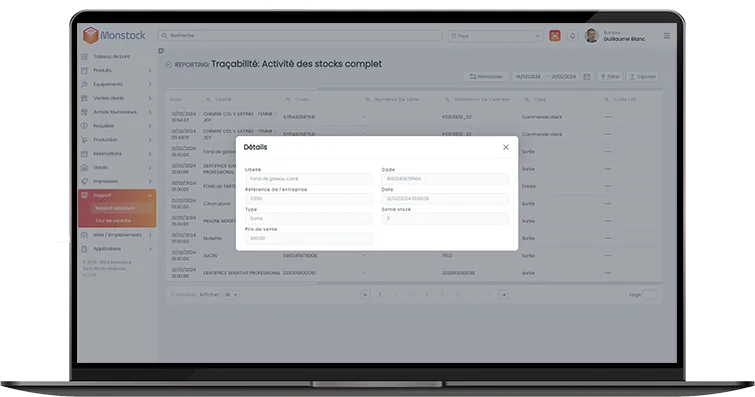Expand the Stocks menu chevron
The height and width of the screenshot is (397, 755).
pos(150,168)
